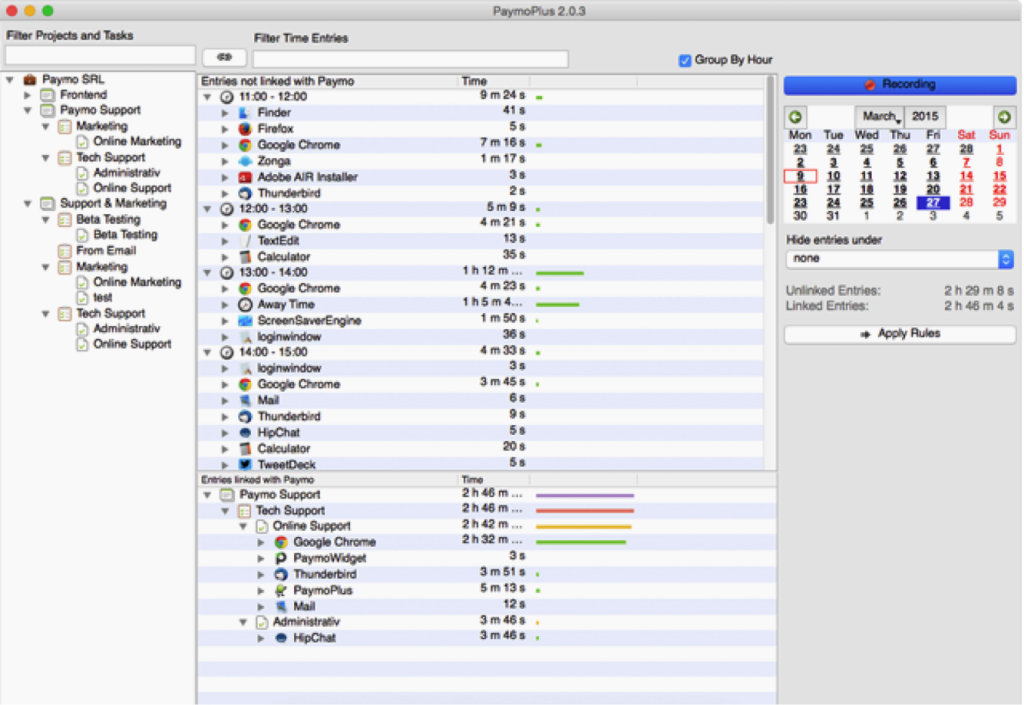The height and width of the screenshot is (705, 1024).
Task: Click the PaymoPlus app icon
Action: [x=281, y=590]
